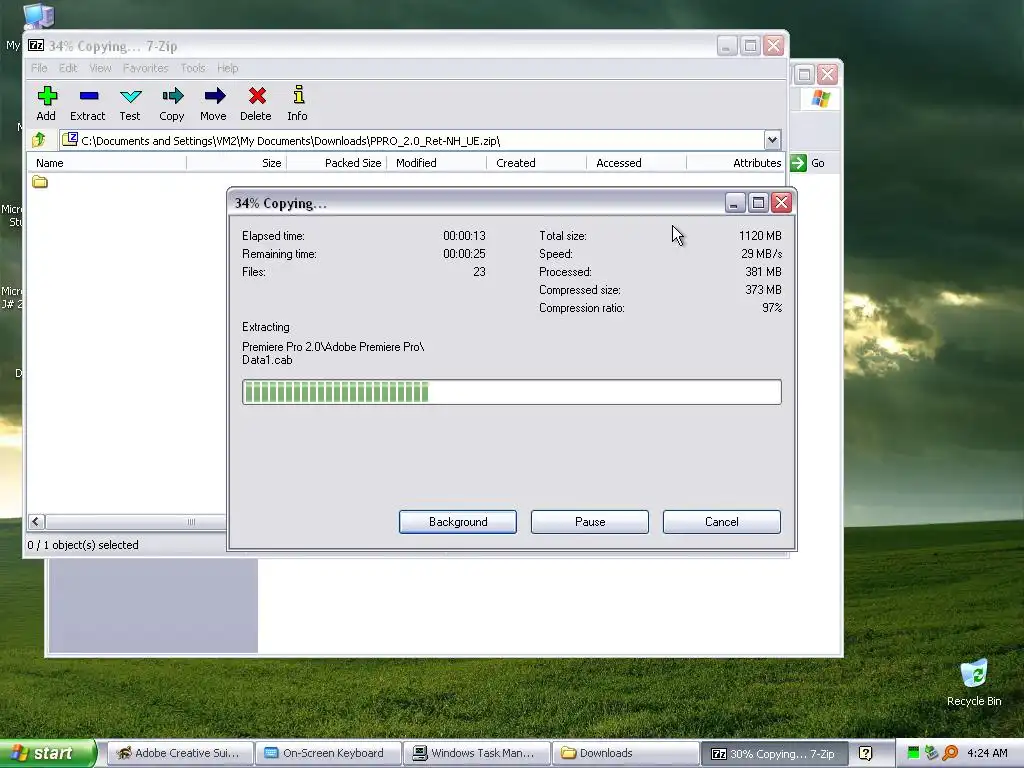
Task: Click the Test toolbar icon
Action: coord(130,96)
